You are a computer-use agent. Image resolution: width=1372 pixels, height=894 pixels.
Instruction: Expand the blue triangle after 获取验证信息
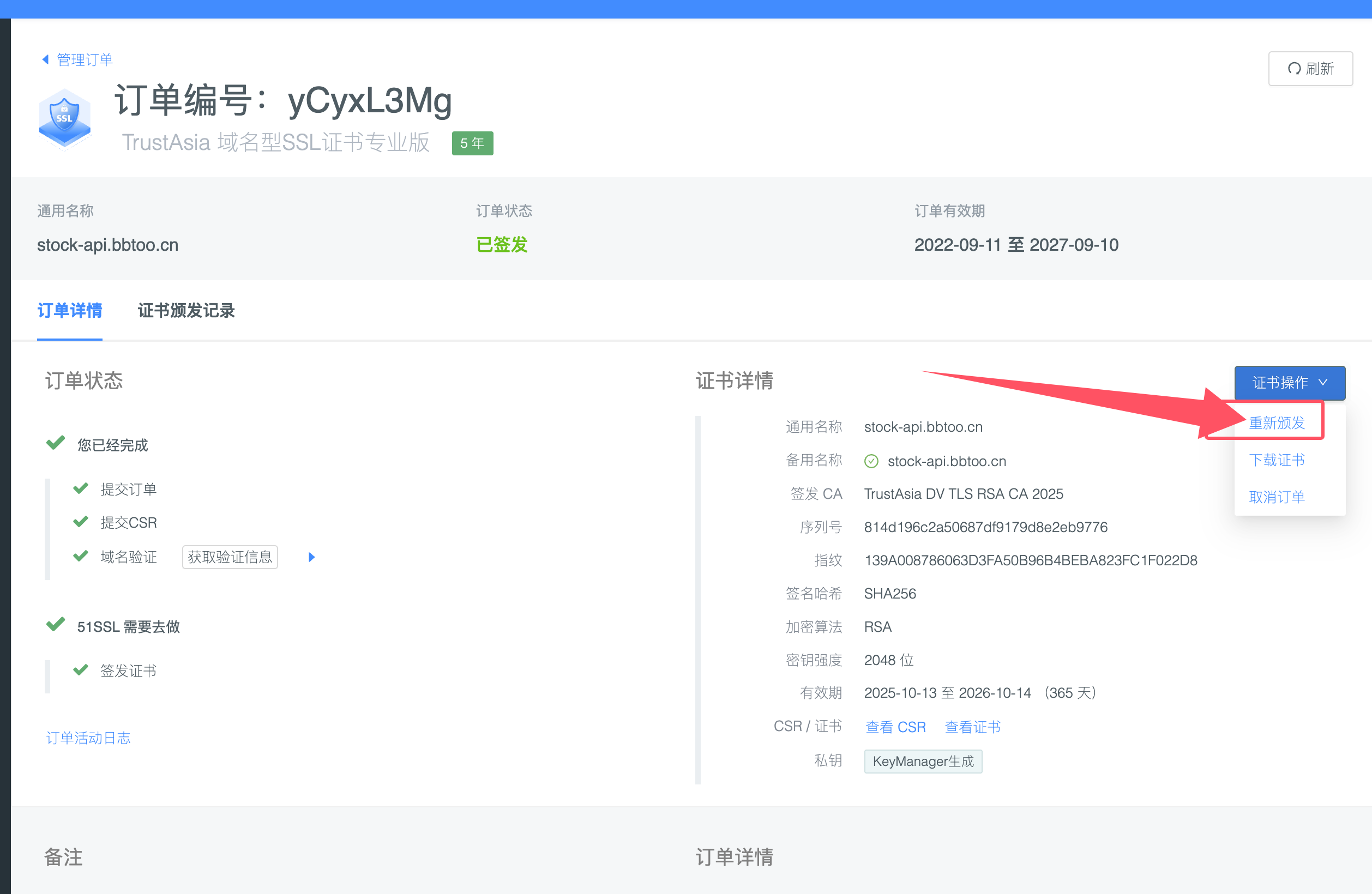coord(311,557)
